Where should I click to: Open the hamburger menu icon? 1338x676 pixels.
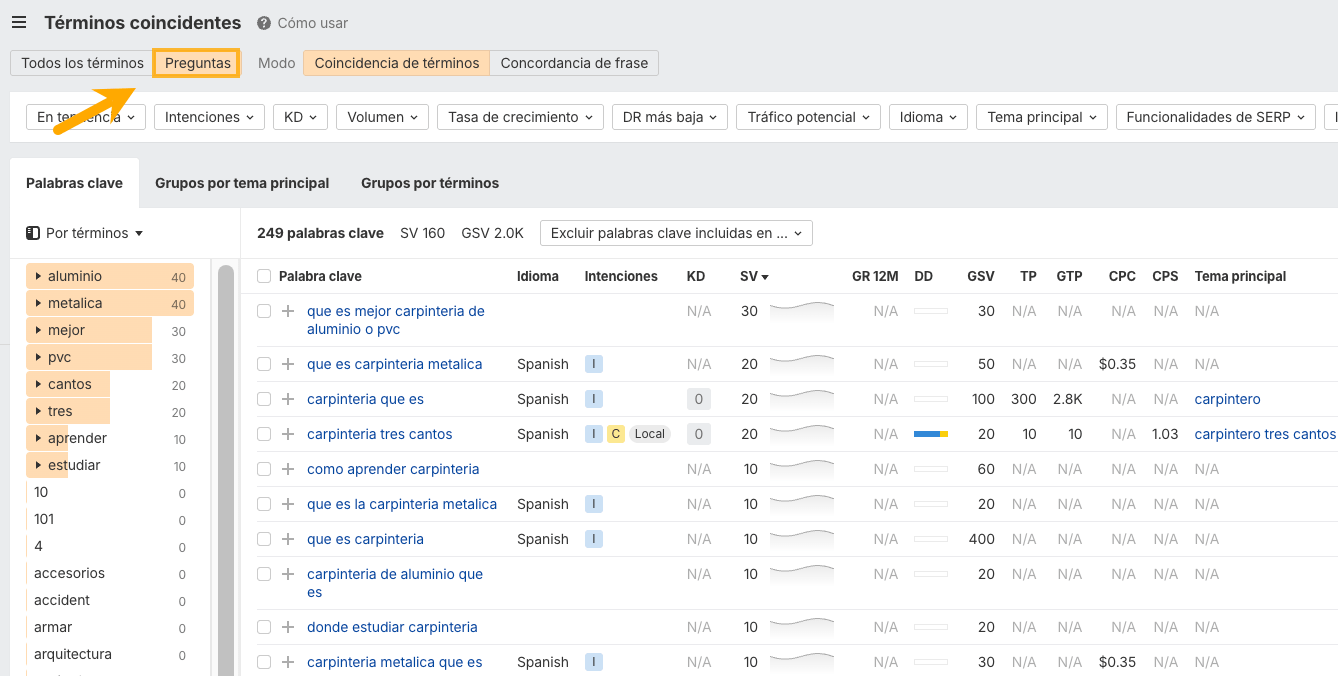(x=19, y=23)
